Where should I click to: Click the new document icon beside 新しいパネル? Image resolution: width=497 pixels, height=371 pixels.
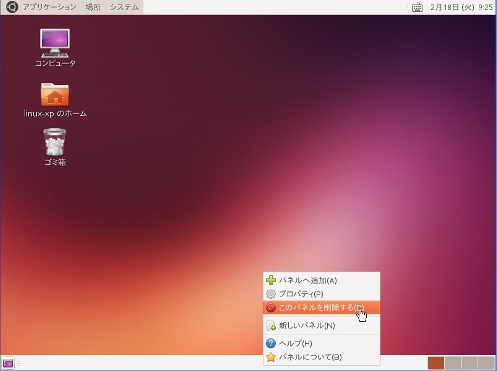[x=271, y=325]
